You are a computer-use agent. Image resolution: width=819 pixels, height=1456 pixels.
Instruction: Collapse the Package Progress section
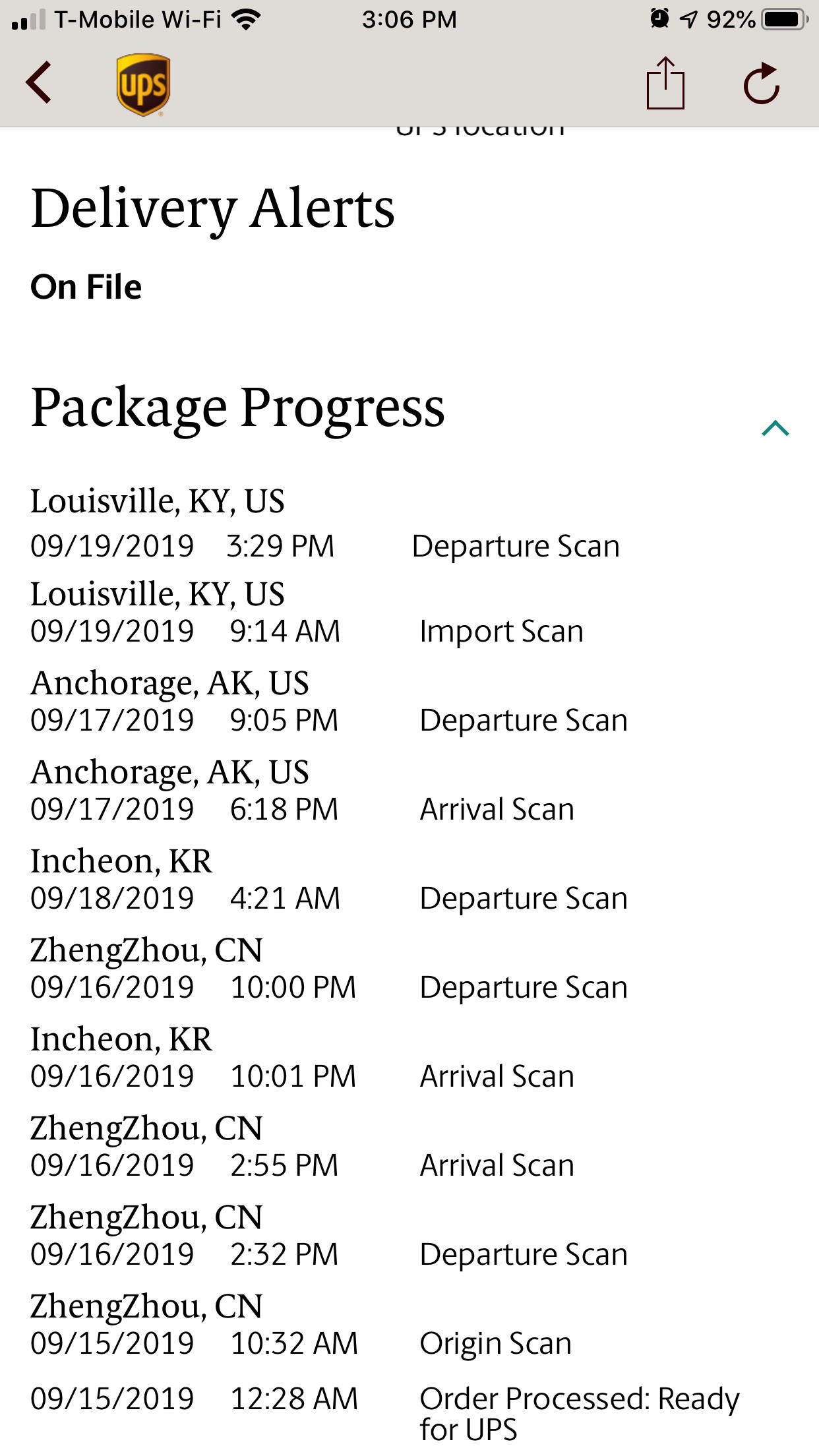click(x=775, y=429)
